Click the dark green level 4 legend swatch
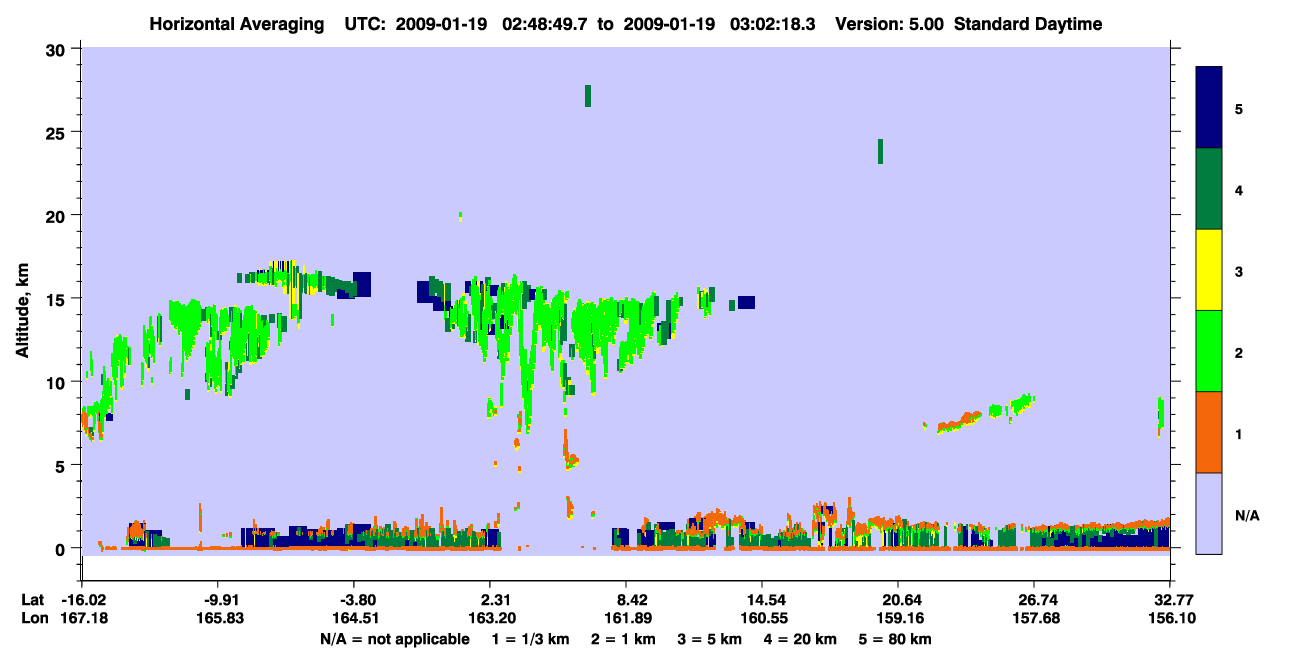 [x=1209, y=189]
